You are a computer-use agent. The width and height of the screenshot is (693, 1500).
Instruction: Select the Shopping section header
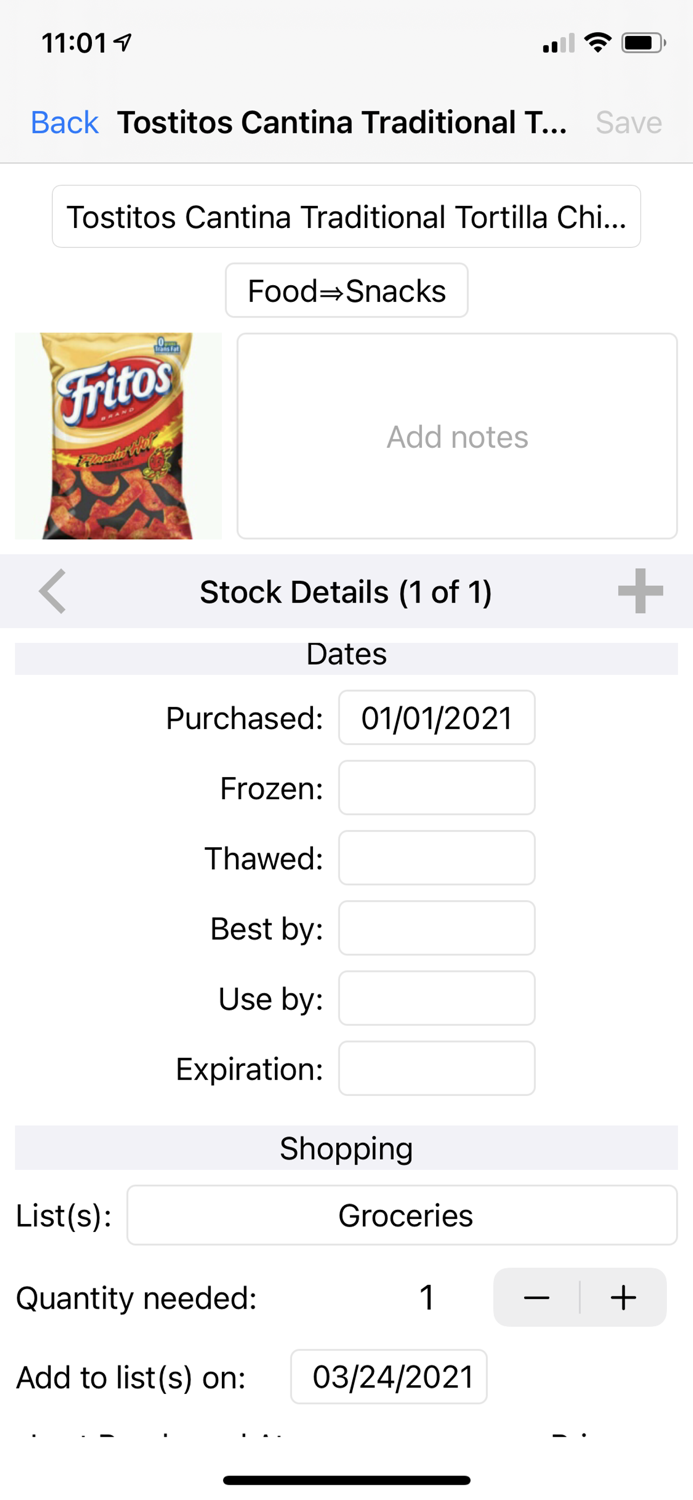click(346, 1147)
